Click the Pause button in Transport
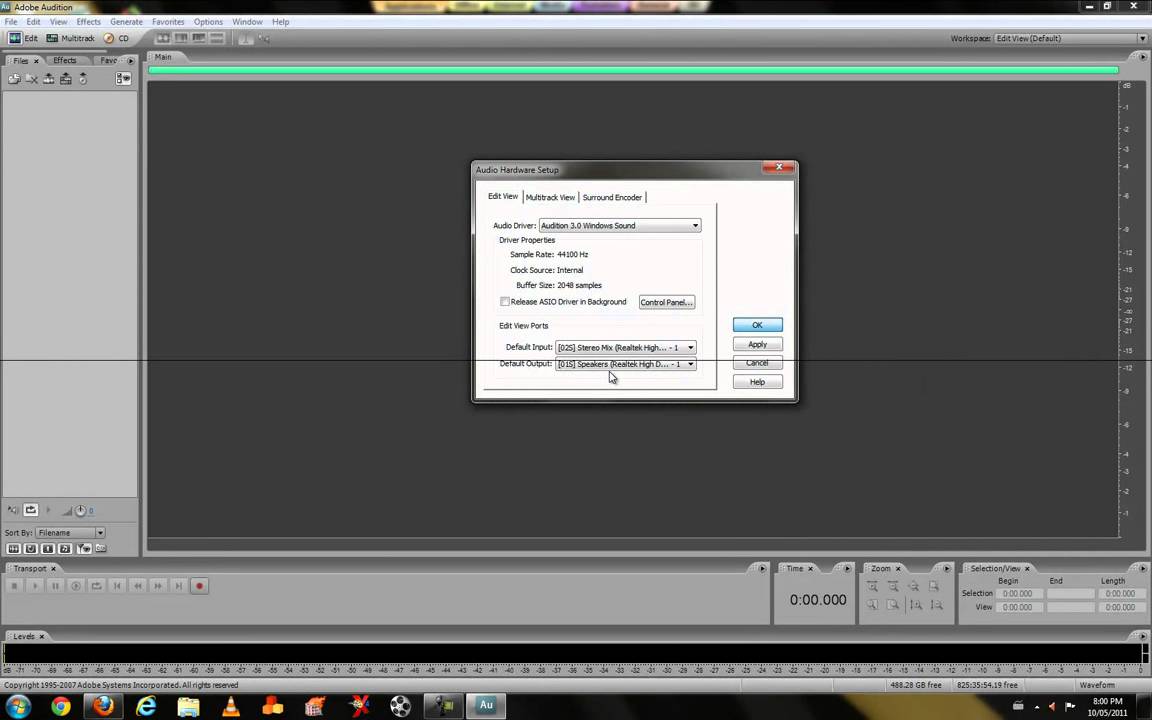 [55, 586]
